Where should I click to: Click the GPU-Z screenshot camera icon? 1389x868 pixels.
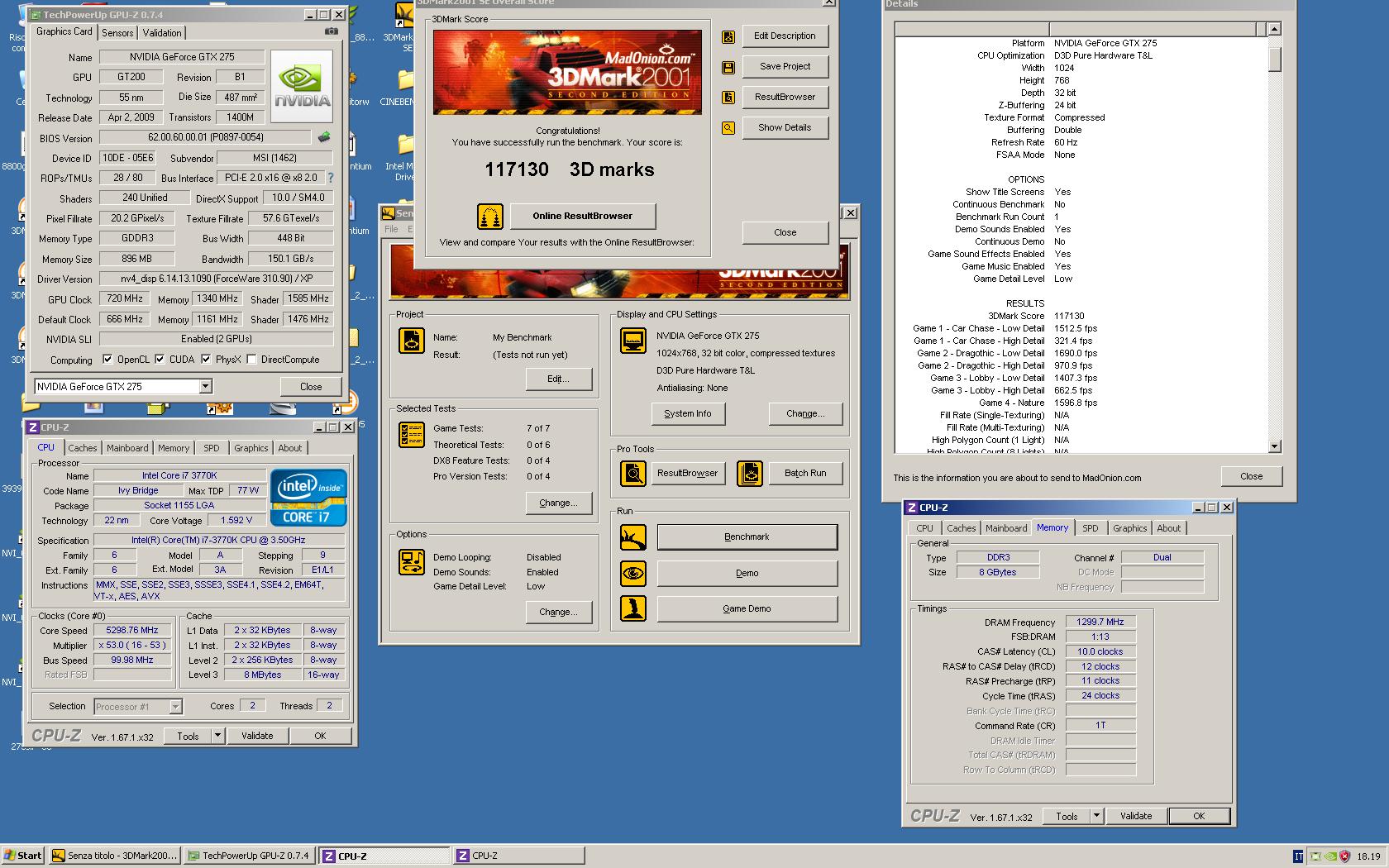pos(331,31)
